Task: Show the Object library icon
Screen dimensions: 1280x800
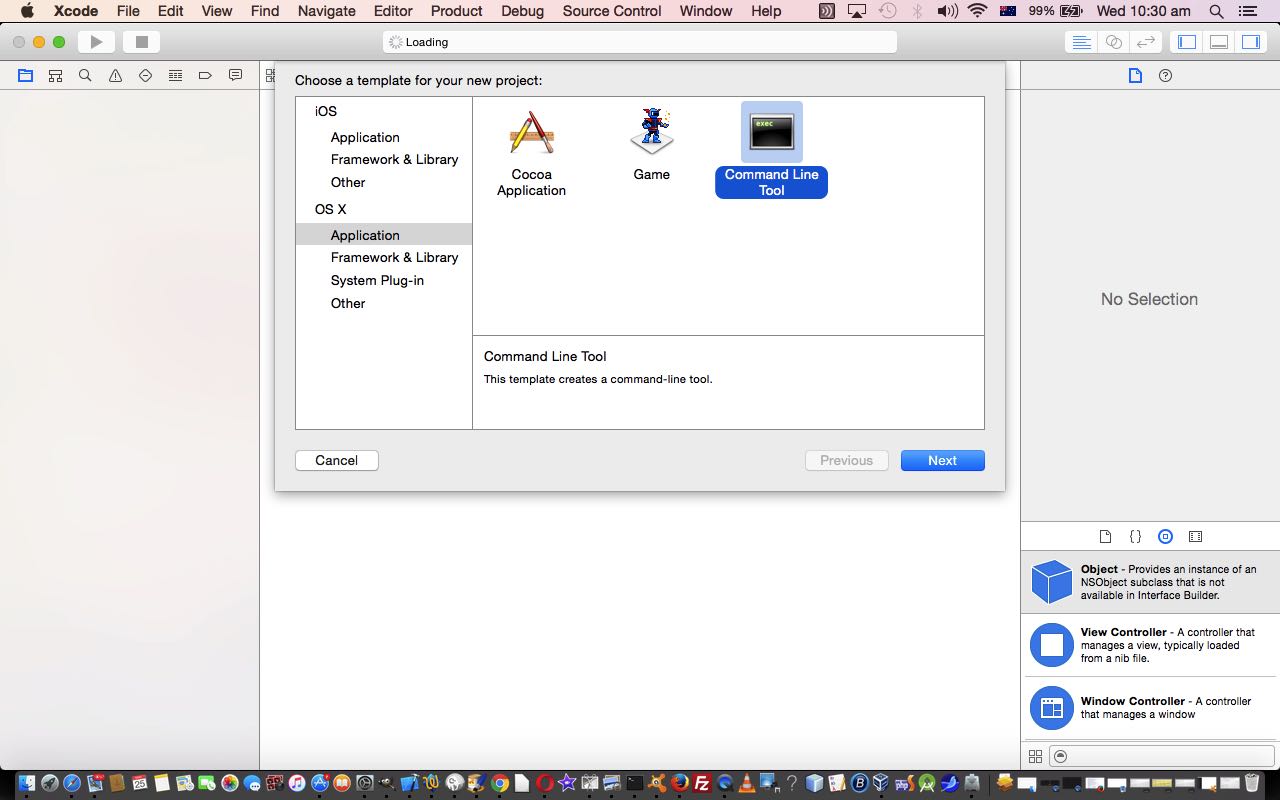Action: (1165, 536)
